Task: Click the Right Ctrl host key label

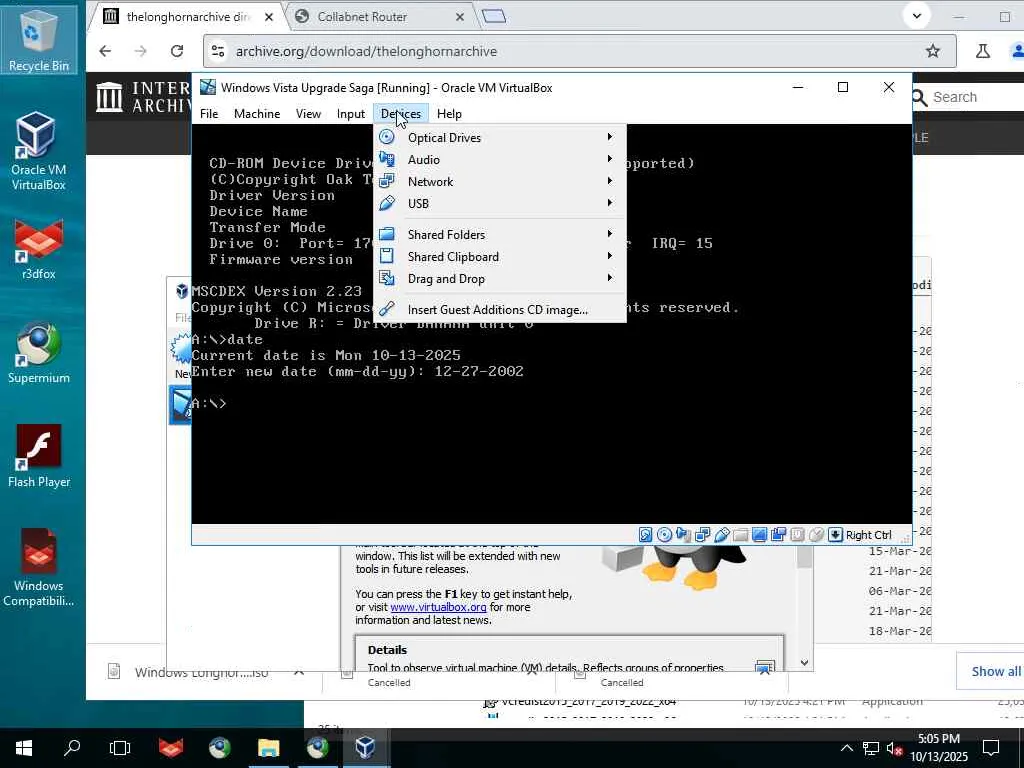Action: (869, 535)
